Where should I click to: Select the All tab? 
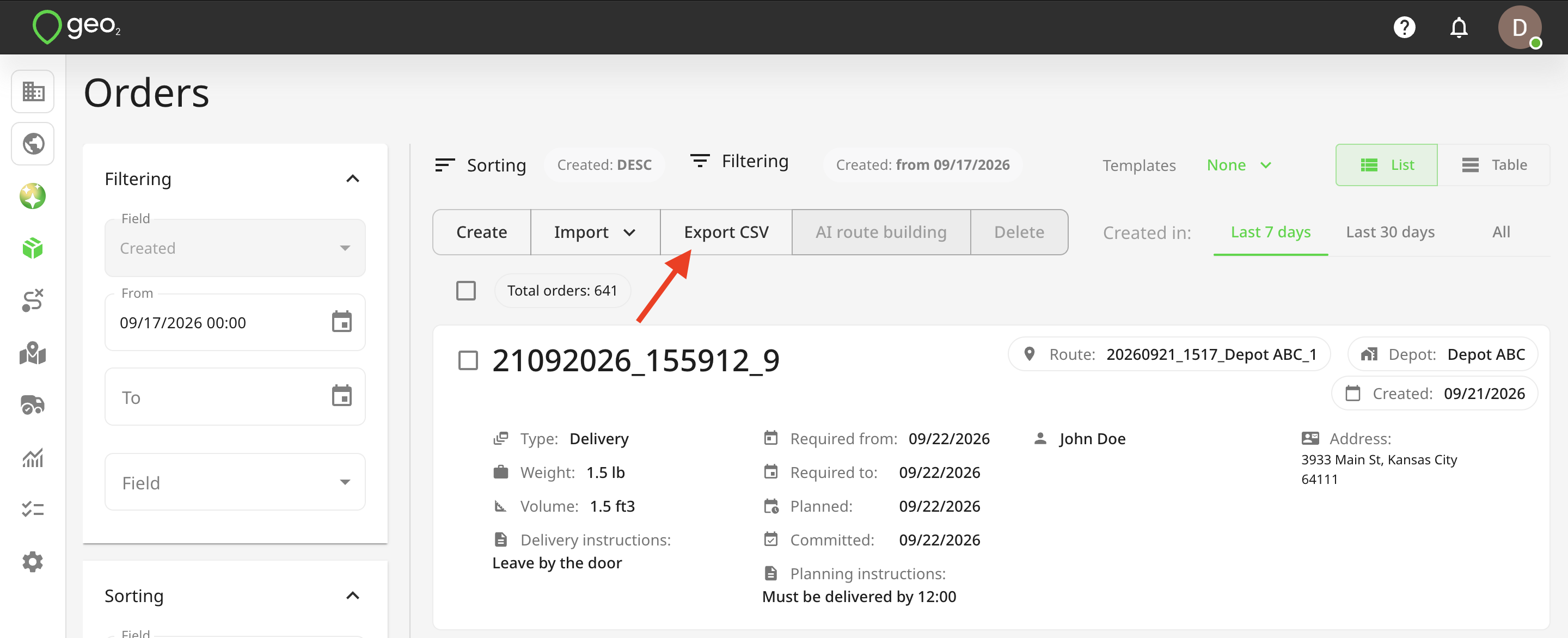pos(1500,232)
